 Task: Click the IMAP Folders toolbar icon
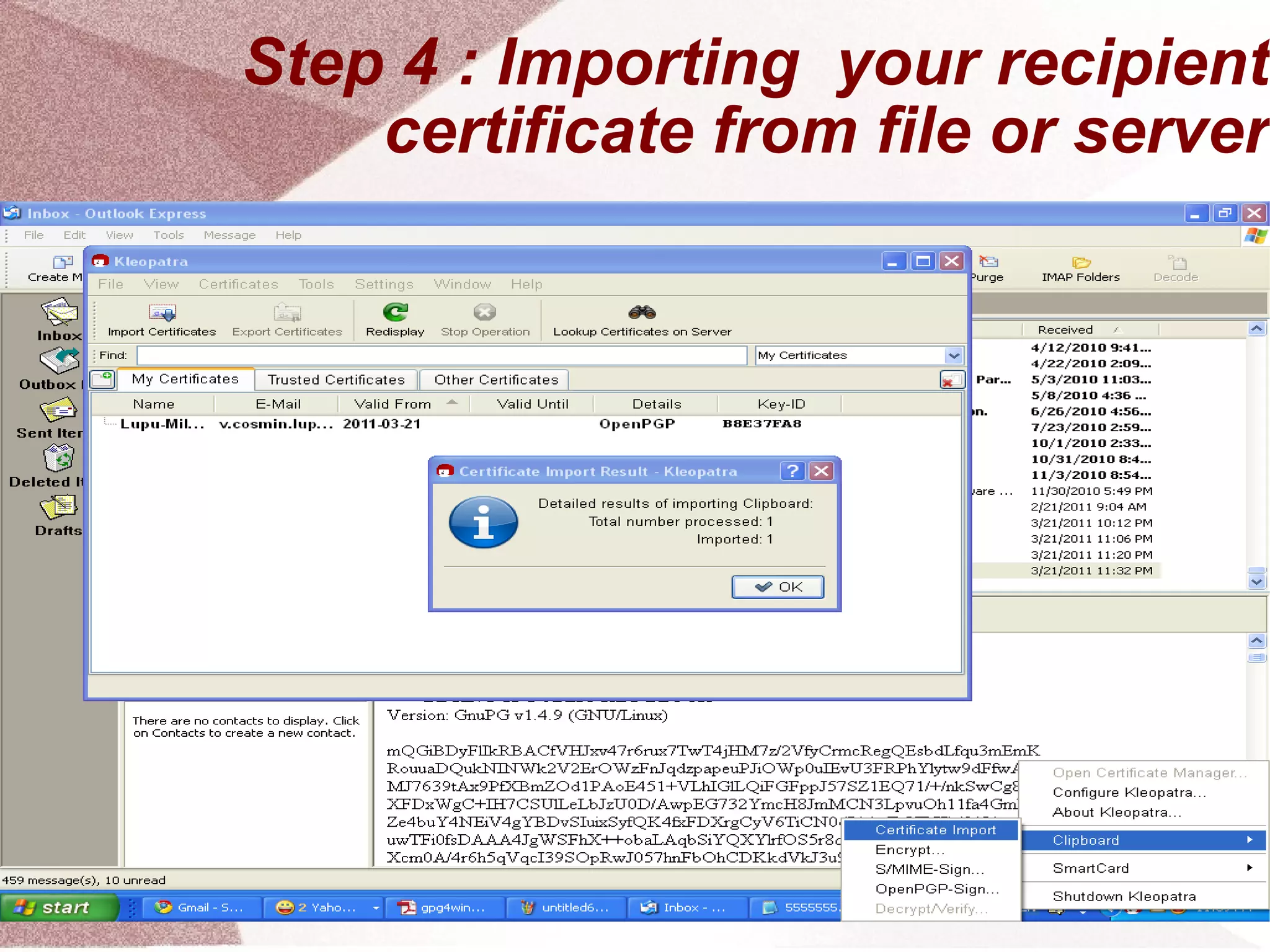coord(1081,269)
